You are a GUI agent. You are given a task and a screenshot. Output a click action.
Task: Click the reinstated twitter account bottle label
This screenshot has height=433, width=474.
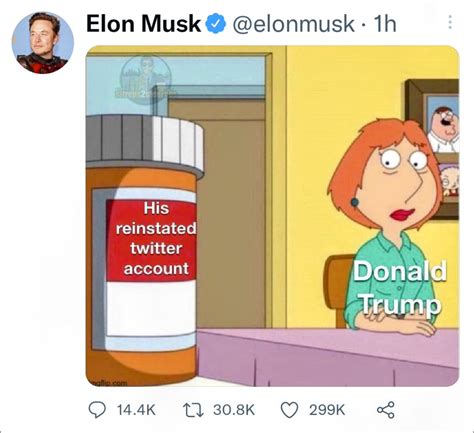coord(155,238)
